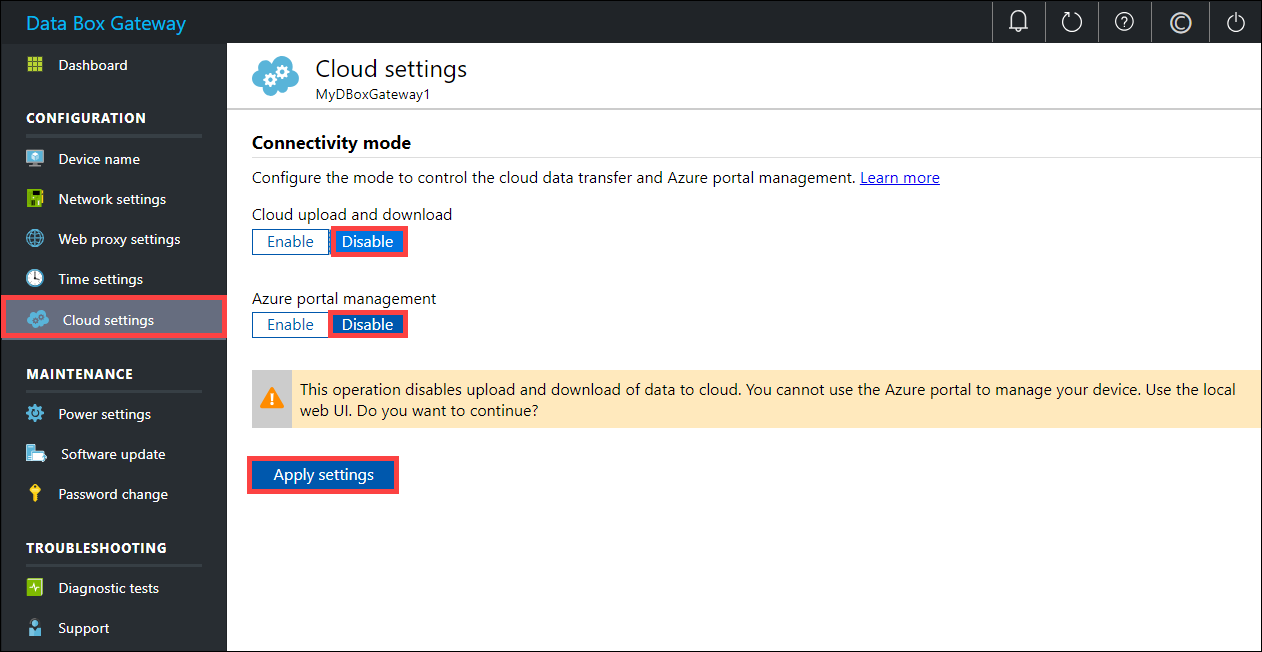Click the warning message text
This screenshot has width=1262, height=652.
[768, 399]
